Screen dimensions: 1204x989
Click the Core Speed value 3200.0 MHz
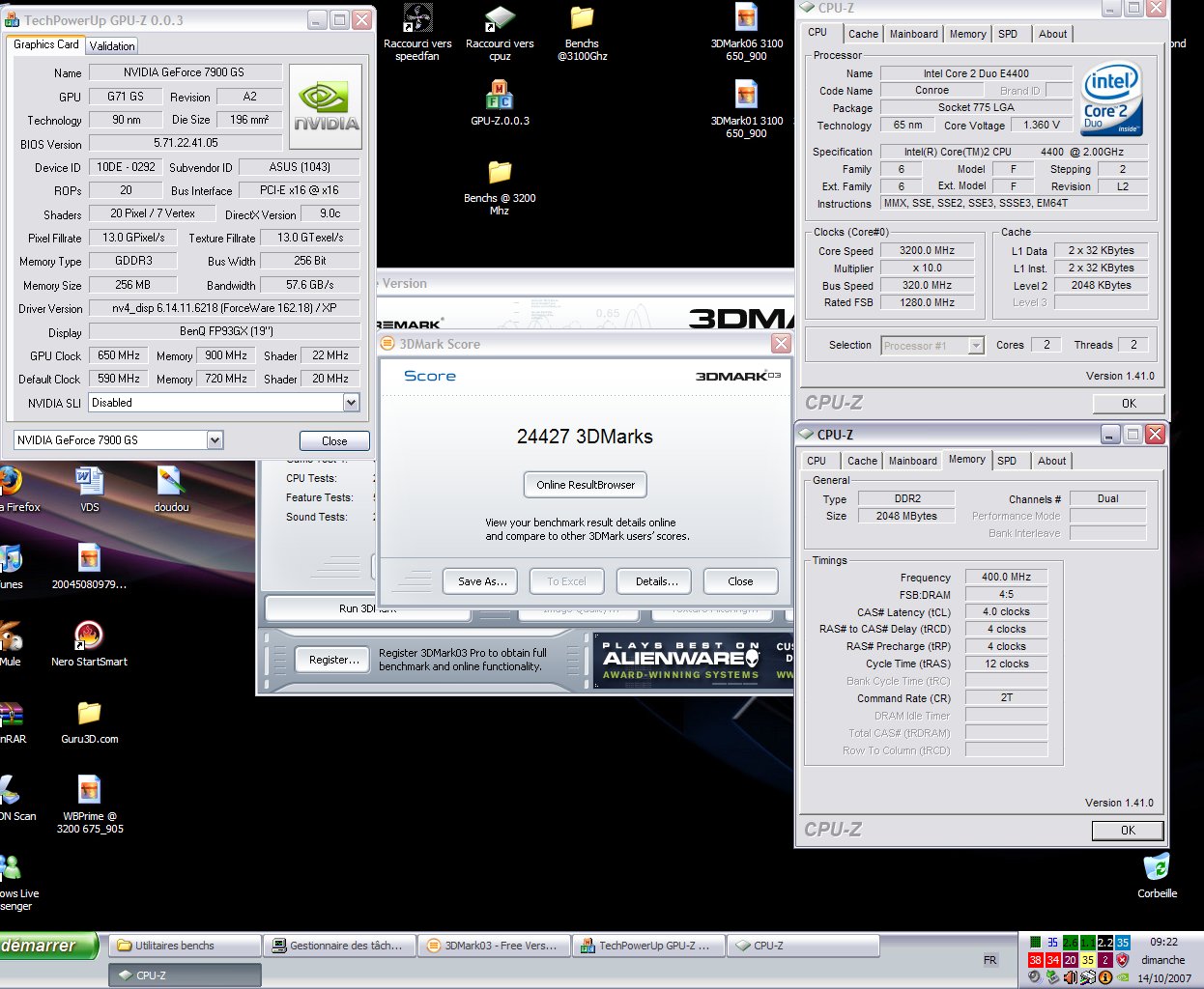click(928, 251)
